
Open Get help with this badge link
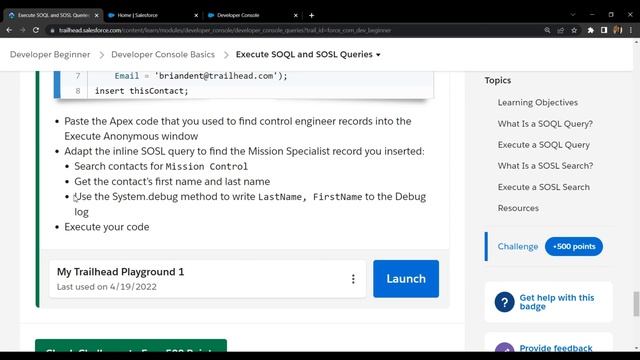point(557,302)
